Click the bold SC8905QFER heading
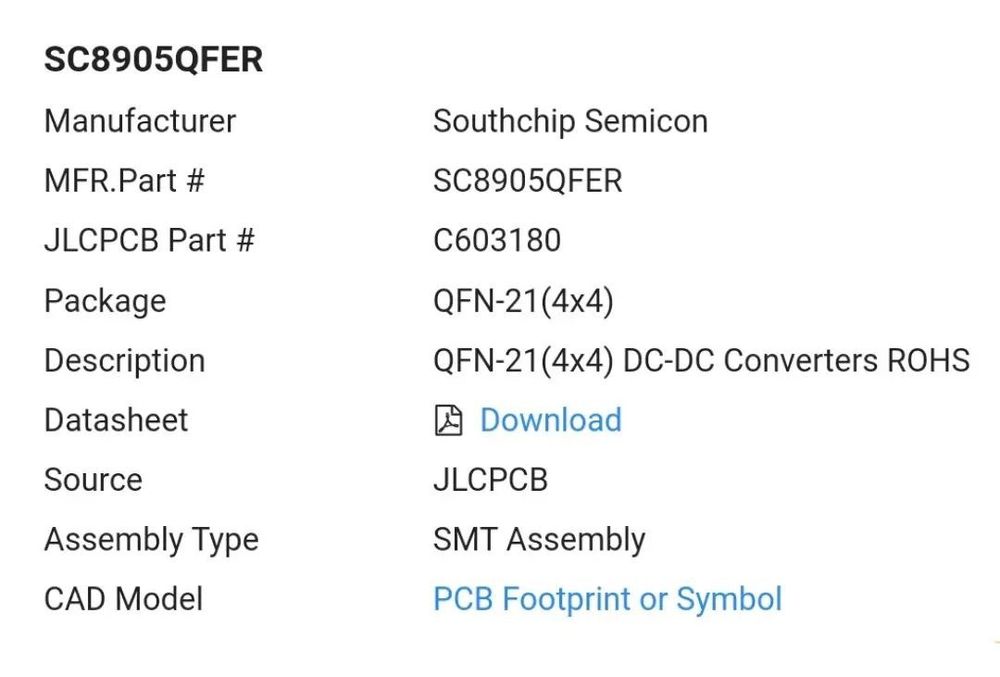1000x677 pixels. coord(153,60)
